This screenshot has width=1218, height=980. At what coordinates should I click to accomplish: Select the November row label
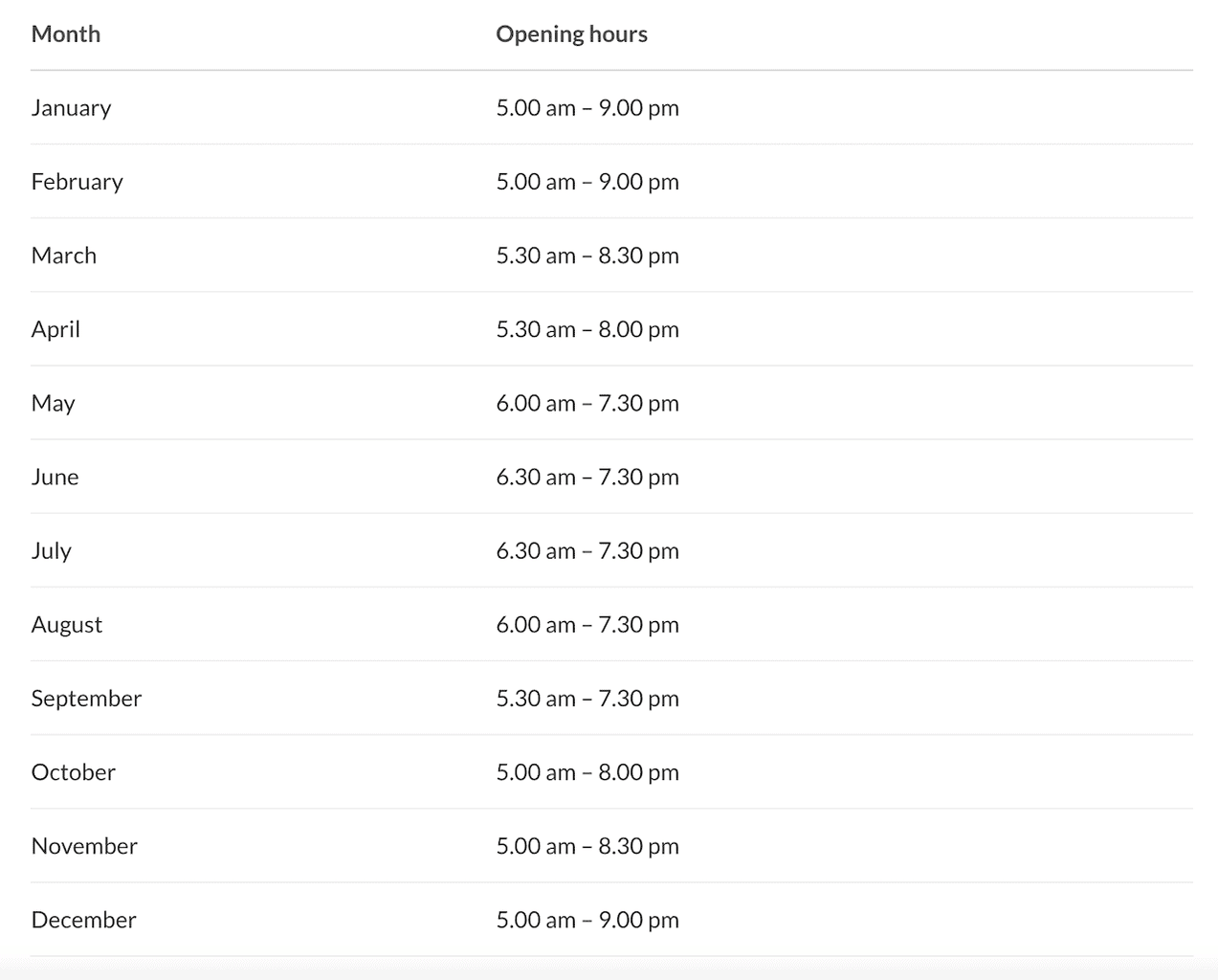pos(84,846)
